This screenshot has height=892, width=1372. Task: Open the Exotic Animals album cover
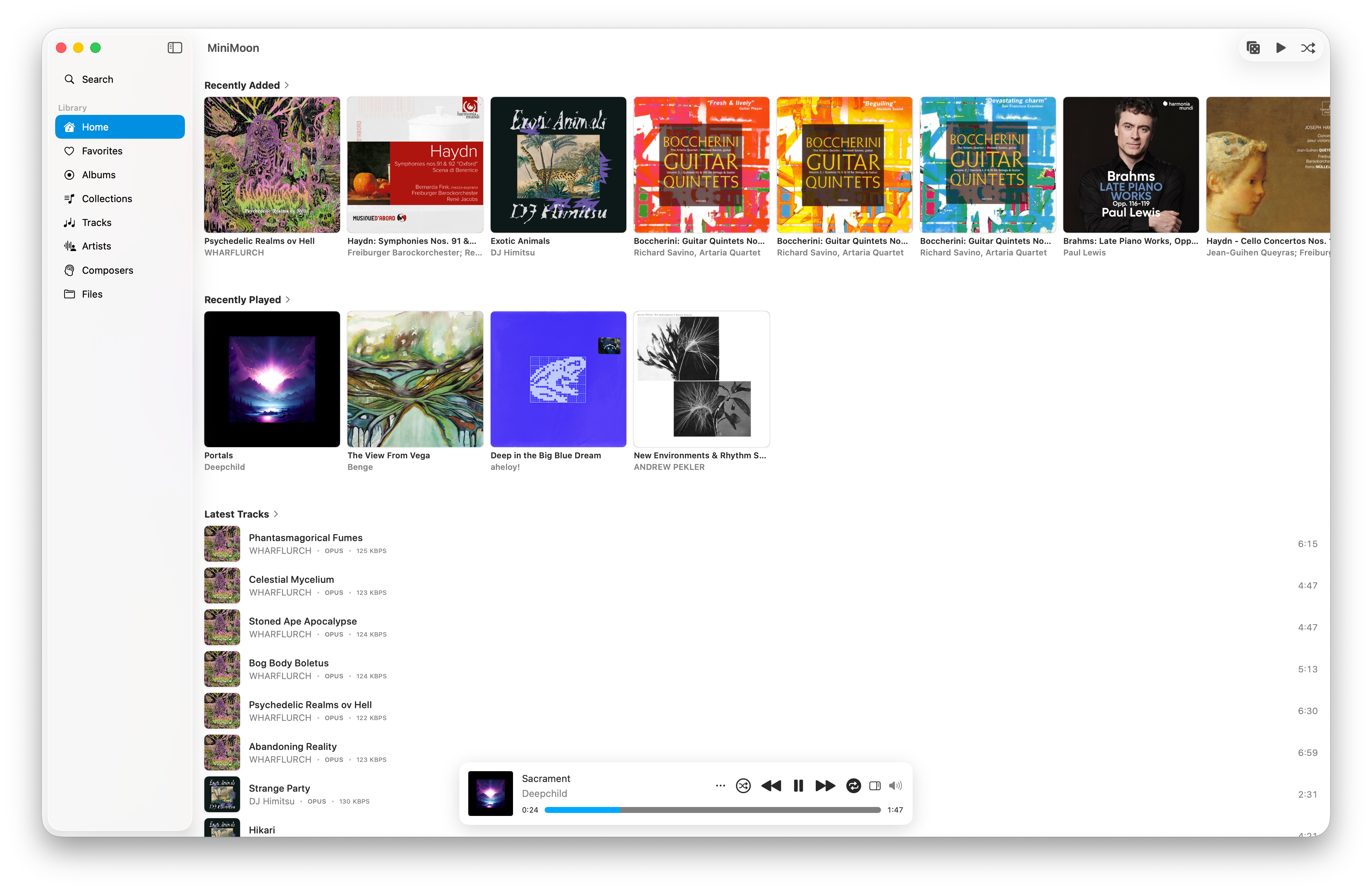tap(558, 165)
